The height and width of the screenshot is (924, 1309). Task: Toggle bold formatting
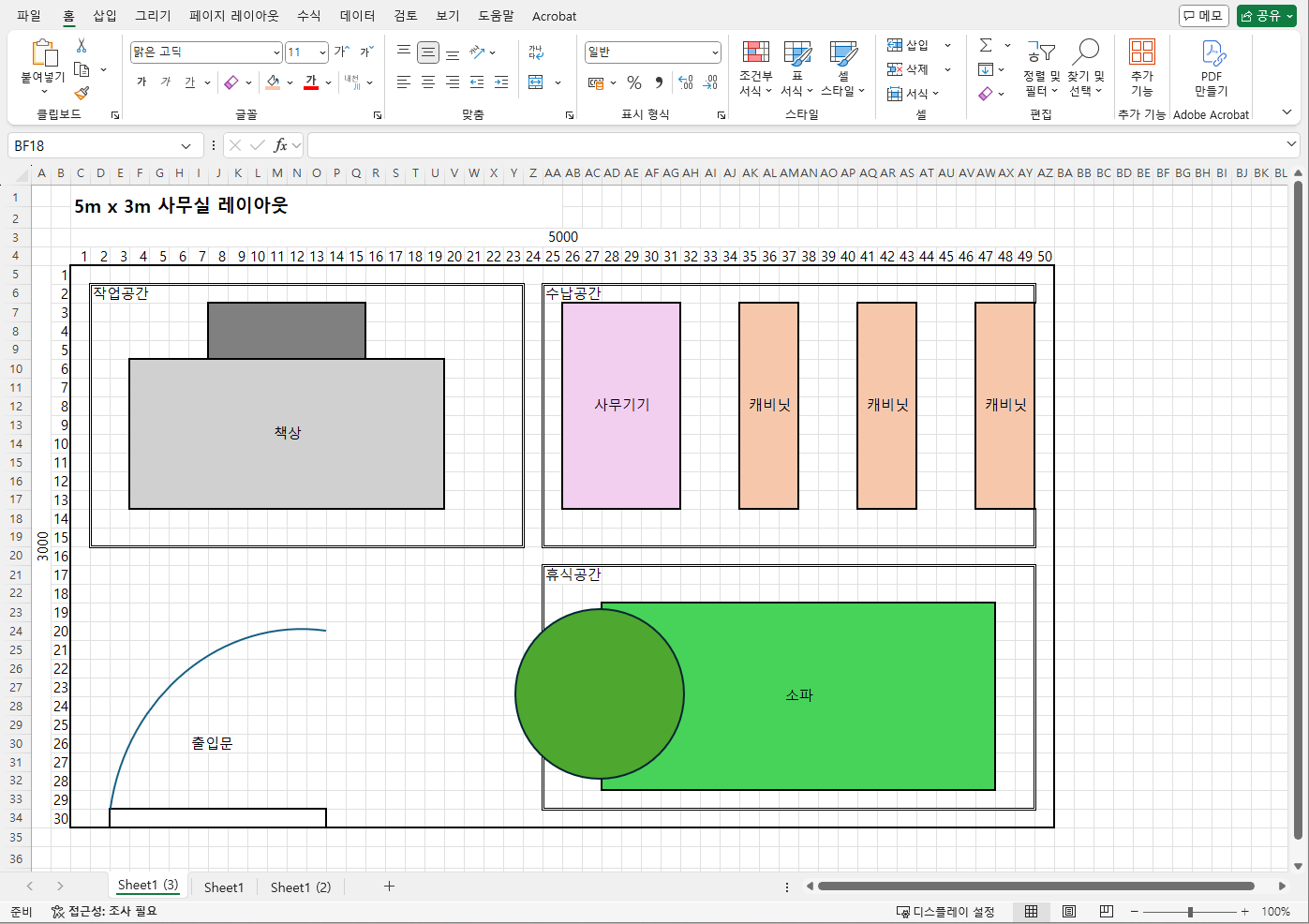tap(142, 82)
